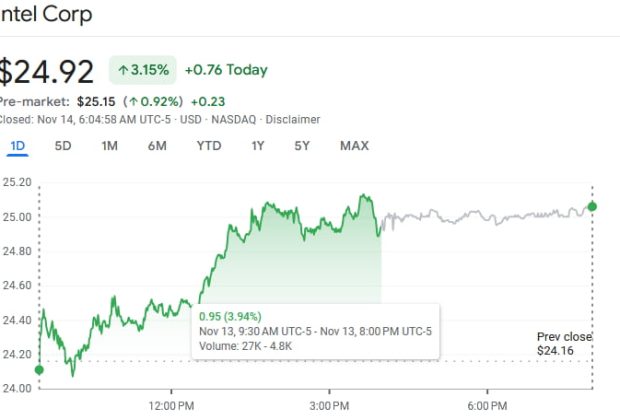Switch to the 1Y chart view
The width and height of the screenshot is (620, 420).
258,145
